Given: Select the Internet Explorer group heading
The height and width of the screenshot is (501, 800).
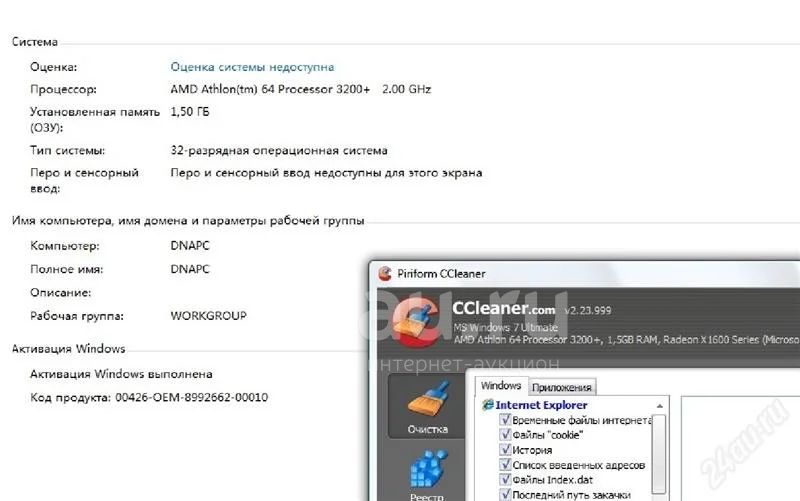Looking at the screenshot, I should (541, 405).
